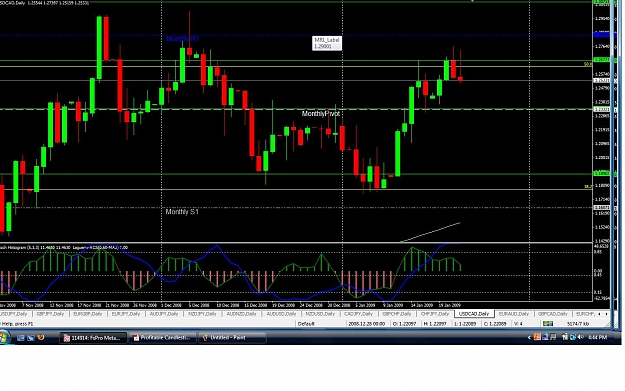
Task: Click the L: 1.22089 low value in status bar
Action: pyautogui.click(x=465, y=324)
